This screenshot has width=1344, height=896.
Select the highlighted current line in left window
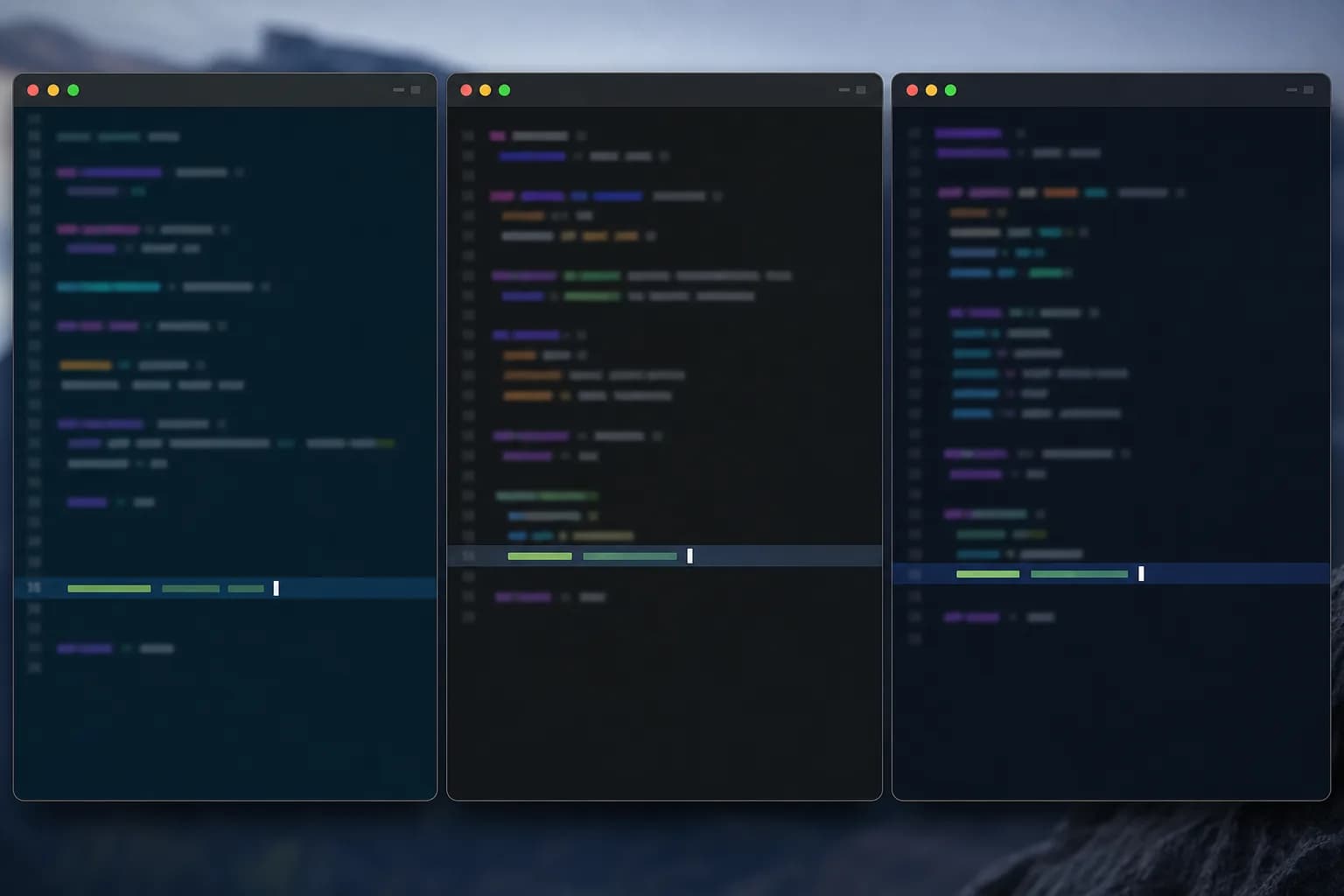(x=225, y=588)
